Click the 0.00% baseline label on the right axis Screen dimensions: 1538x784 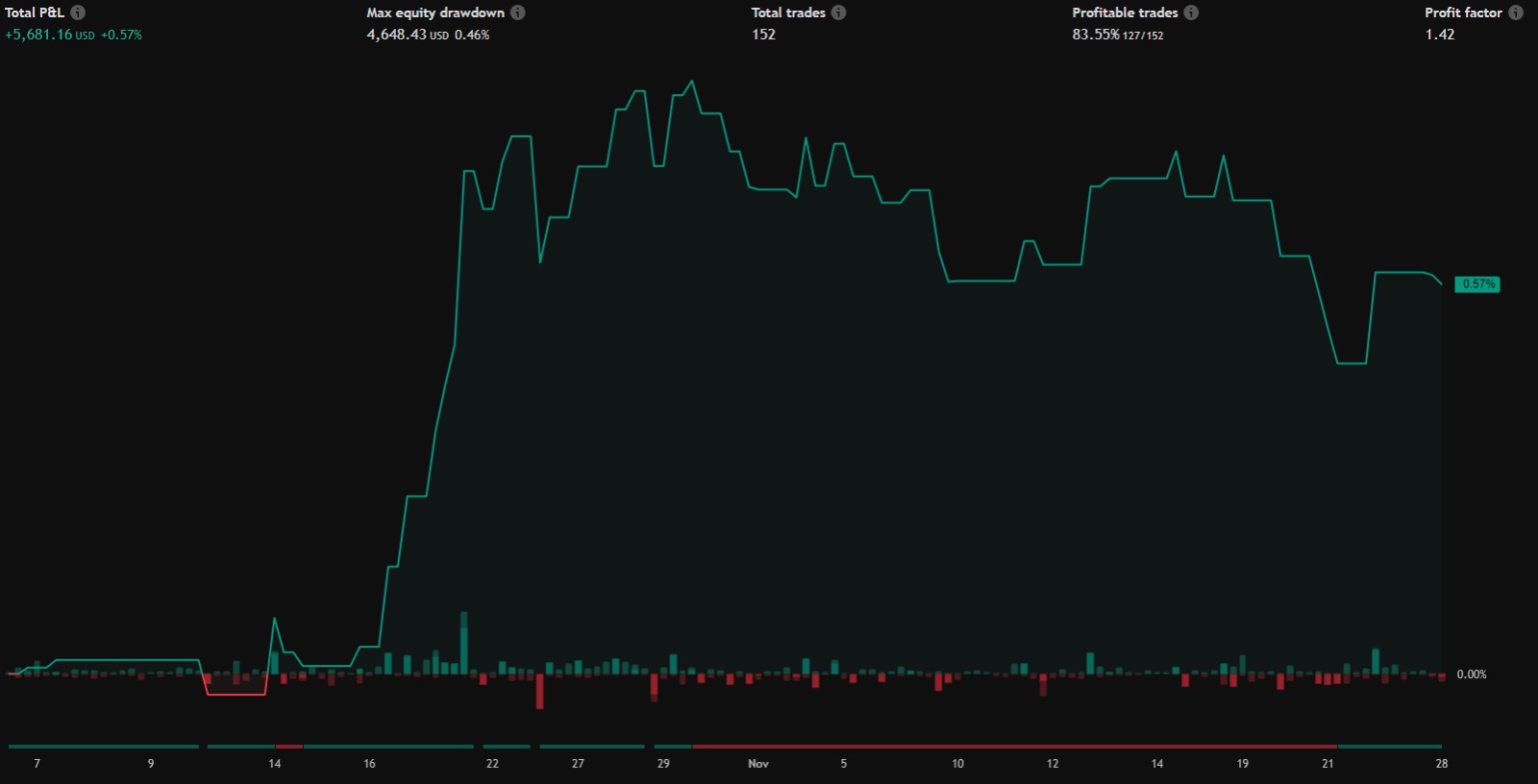1471,674
